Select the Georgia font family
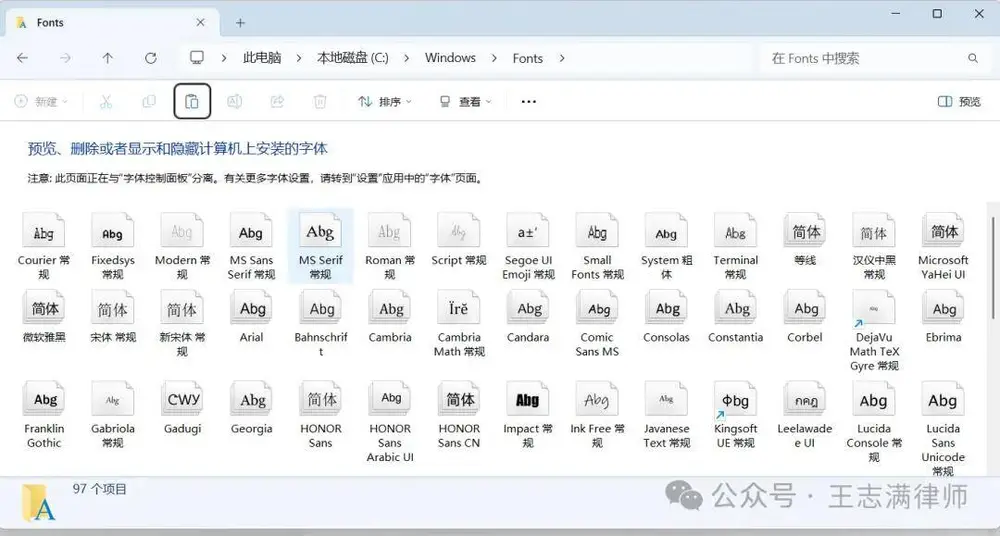 251,408
